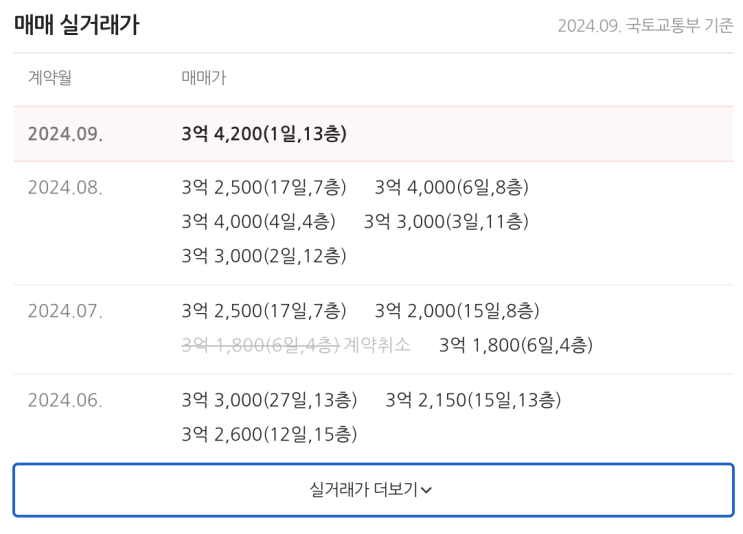The image size is (743, 534).
Task: Expand using the chevron beside 실거래가 더보기
Action: point(427,491)
